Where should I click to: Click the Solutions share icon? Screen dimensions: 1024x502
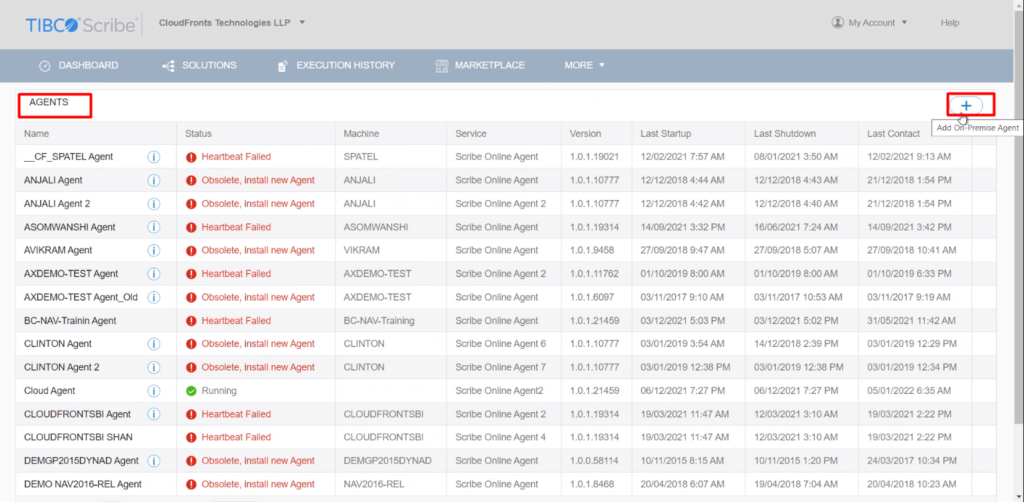tap(168, 66)
